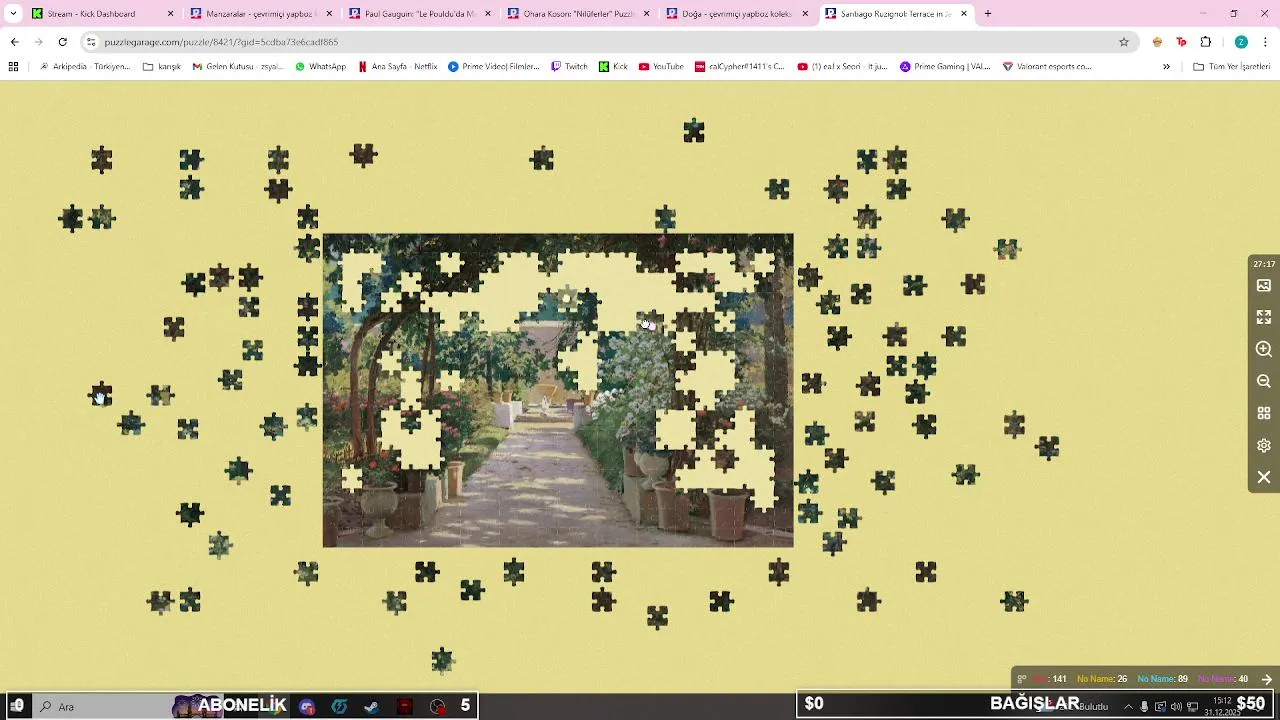Click the score 141 entry
Viewport: 1280px width, 720px height.
[x=1050, y=679]
